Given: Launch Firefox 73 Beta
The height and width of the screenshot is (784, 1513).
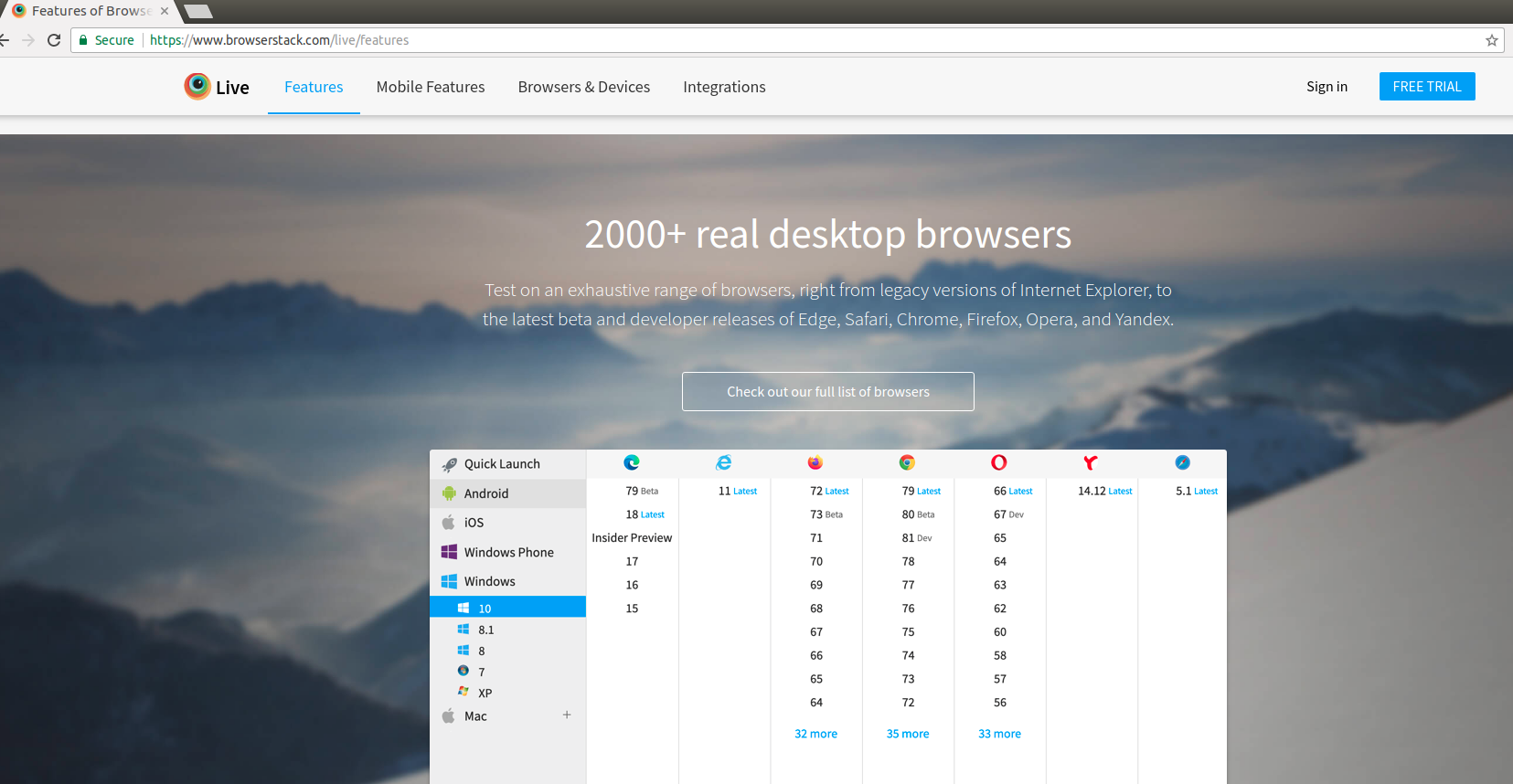Looking at the screenshot, I should click(826, 514).
